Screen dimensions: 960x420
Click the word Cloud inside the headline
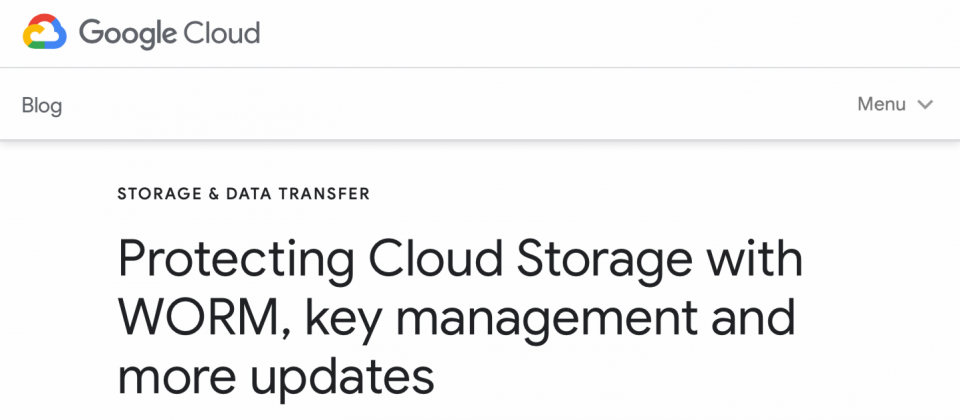[436, 258]
